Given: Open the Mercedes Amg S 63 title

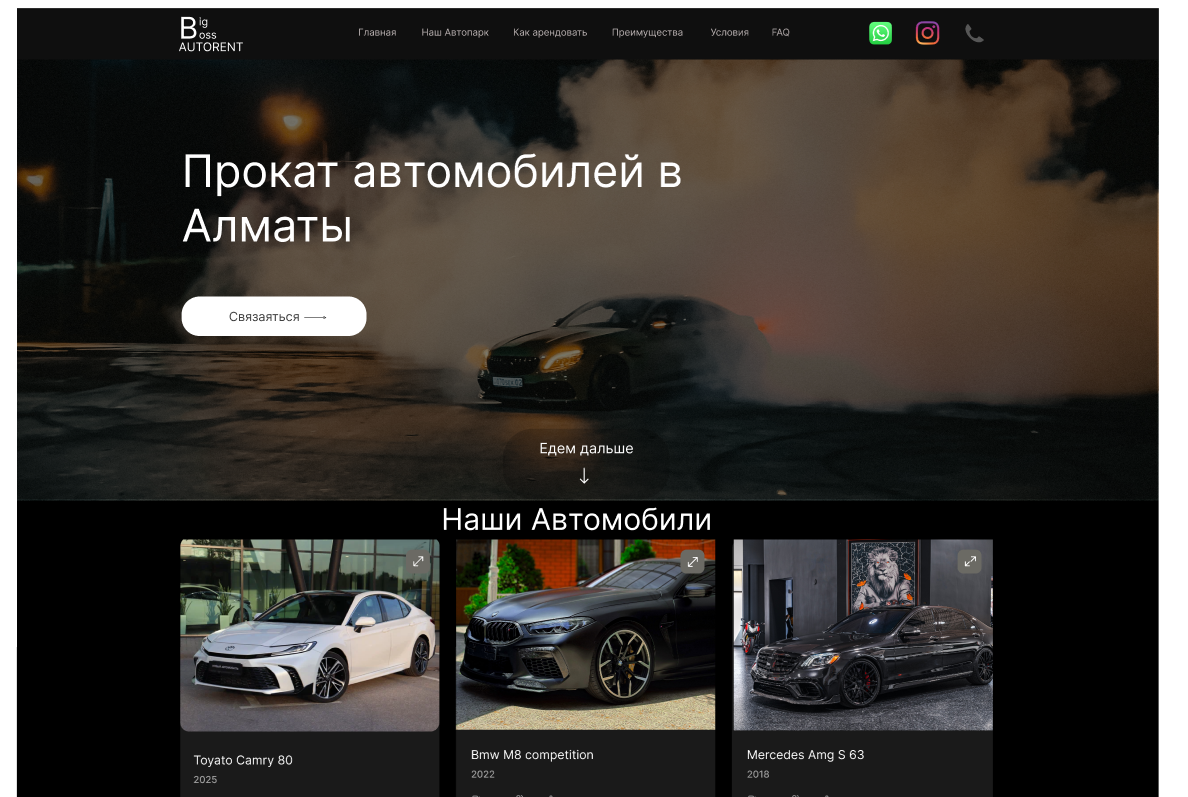Looking at the screenshot, I should 805,755.
